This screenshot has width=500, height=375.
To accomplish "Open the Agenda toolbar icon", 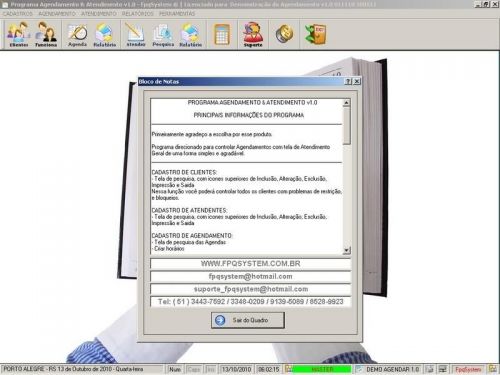I will tap(77, 34).
